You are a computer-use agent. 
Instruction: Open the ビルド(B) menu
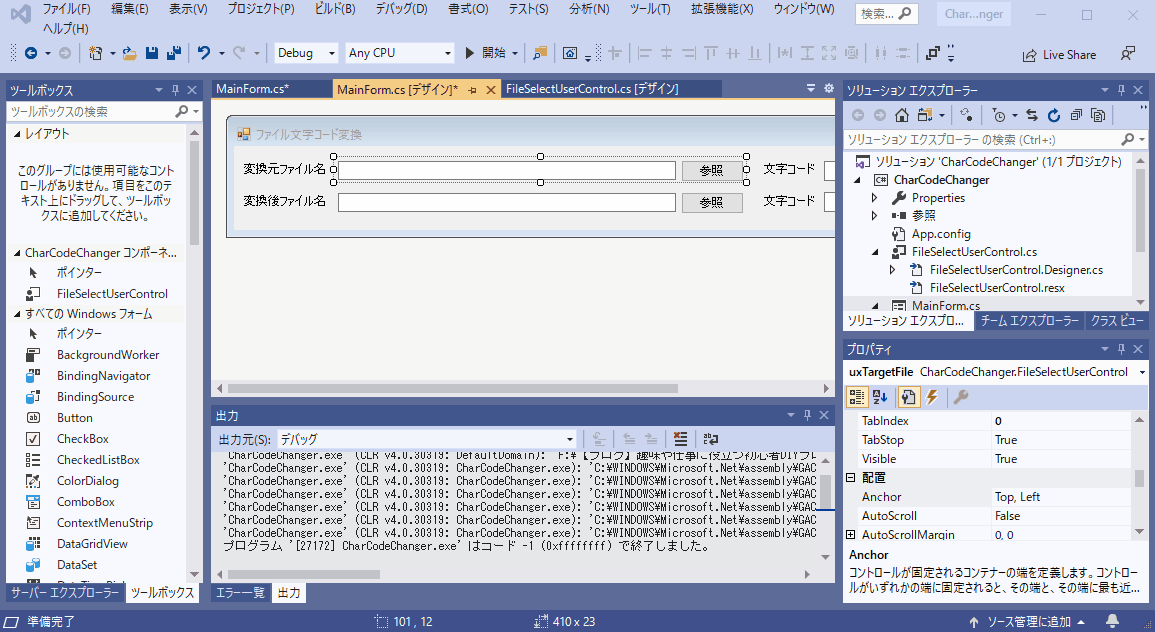335,9
